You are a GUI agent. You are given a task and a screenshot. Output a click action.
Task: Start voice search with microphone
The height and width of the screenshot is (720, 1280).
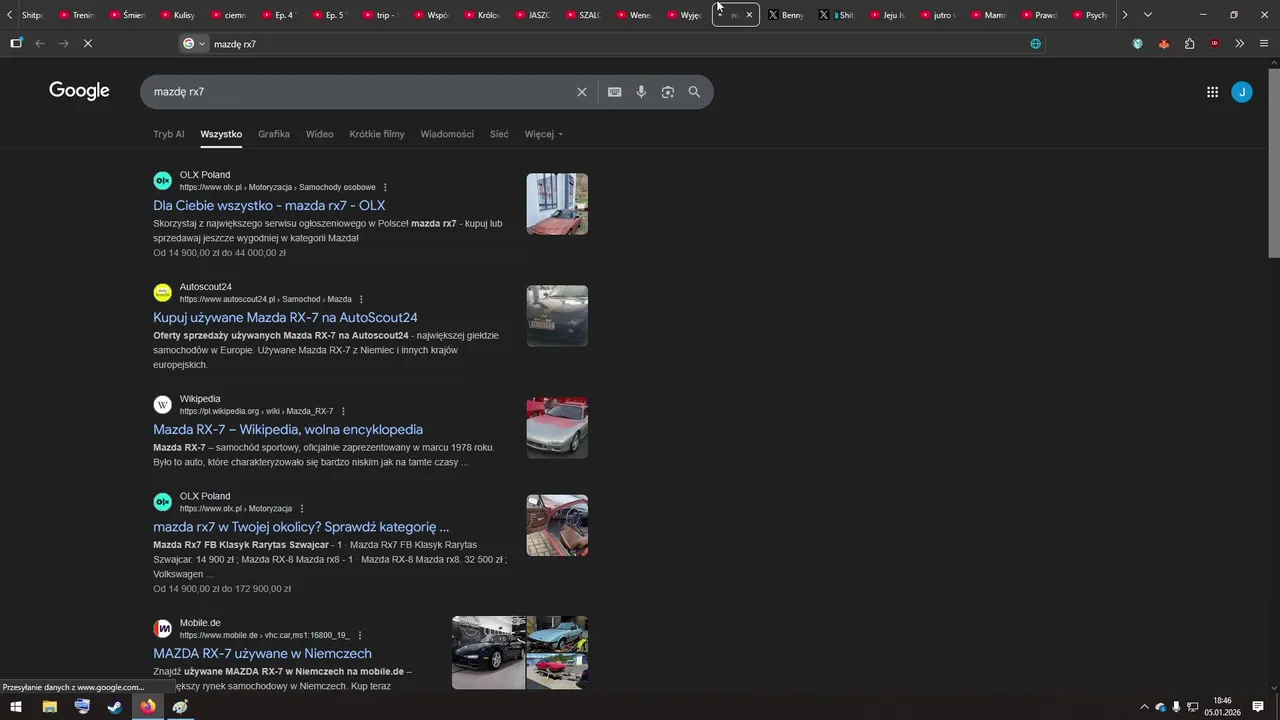click(641, 92)
